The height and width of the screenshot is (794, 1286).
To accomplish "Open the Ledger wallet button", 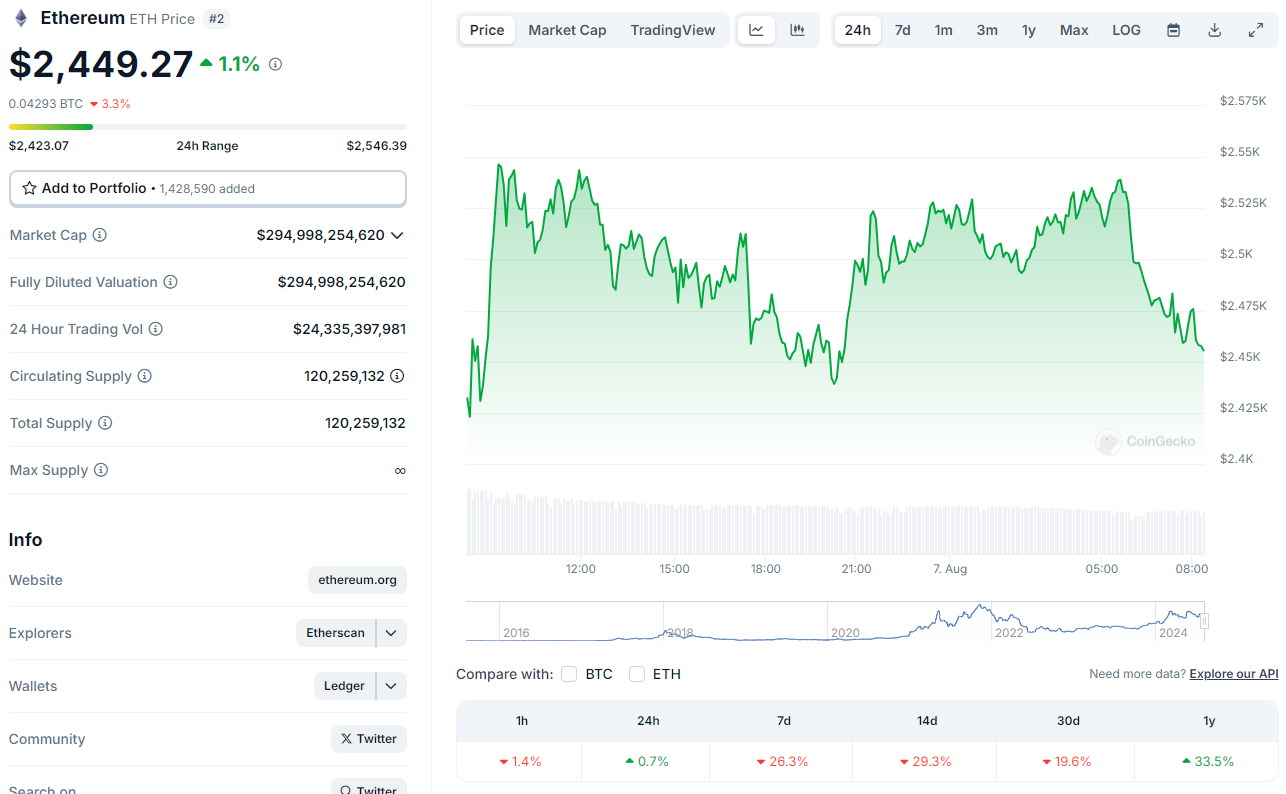I will (344, 686).
